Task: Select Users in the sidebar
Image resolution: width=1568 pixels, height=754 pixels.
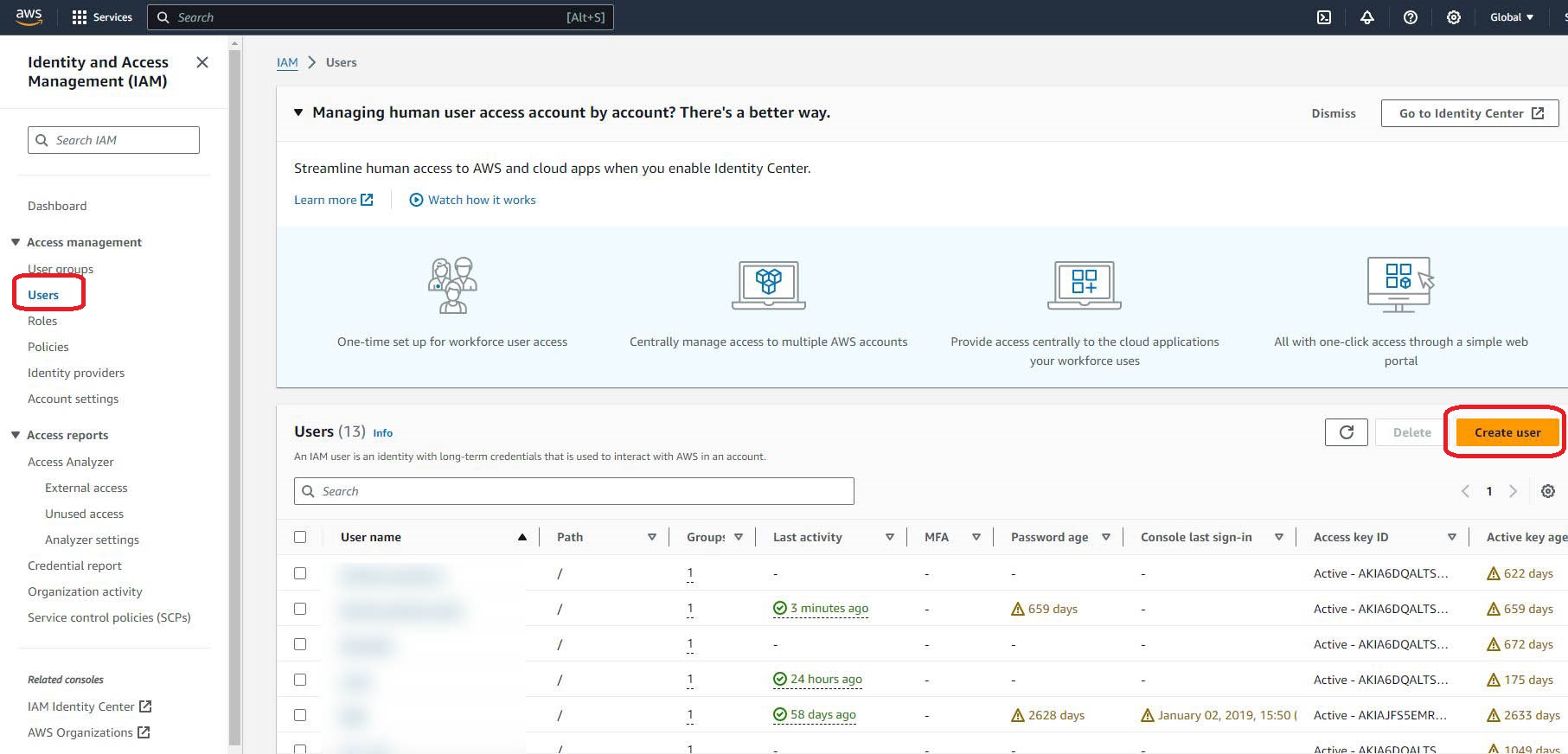Action: tap(43, 295)
